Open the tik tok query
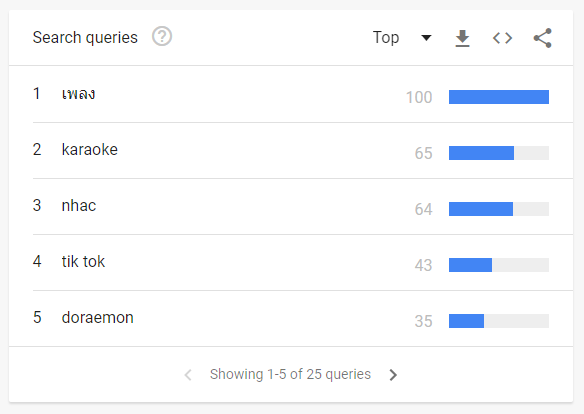The width and height of the screenshot is (584, 414). click(83, 261)
